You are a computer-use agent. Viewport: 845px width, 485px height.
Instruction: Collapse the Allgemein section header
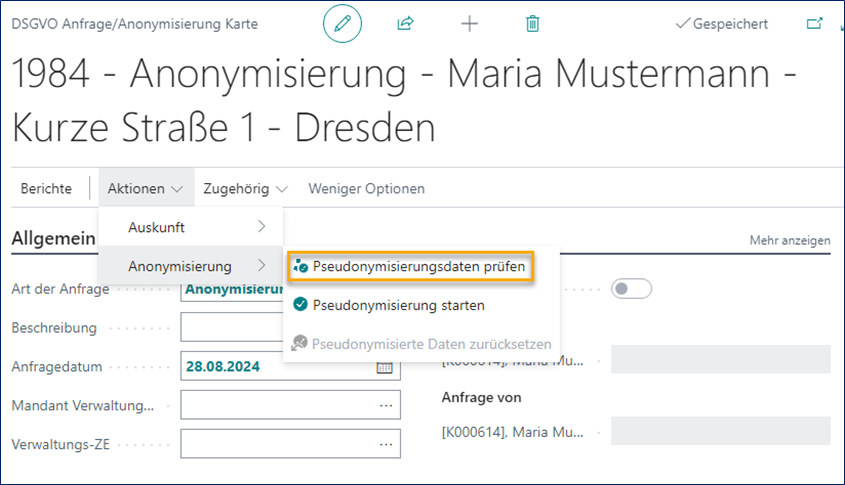tap(53, 238)
